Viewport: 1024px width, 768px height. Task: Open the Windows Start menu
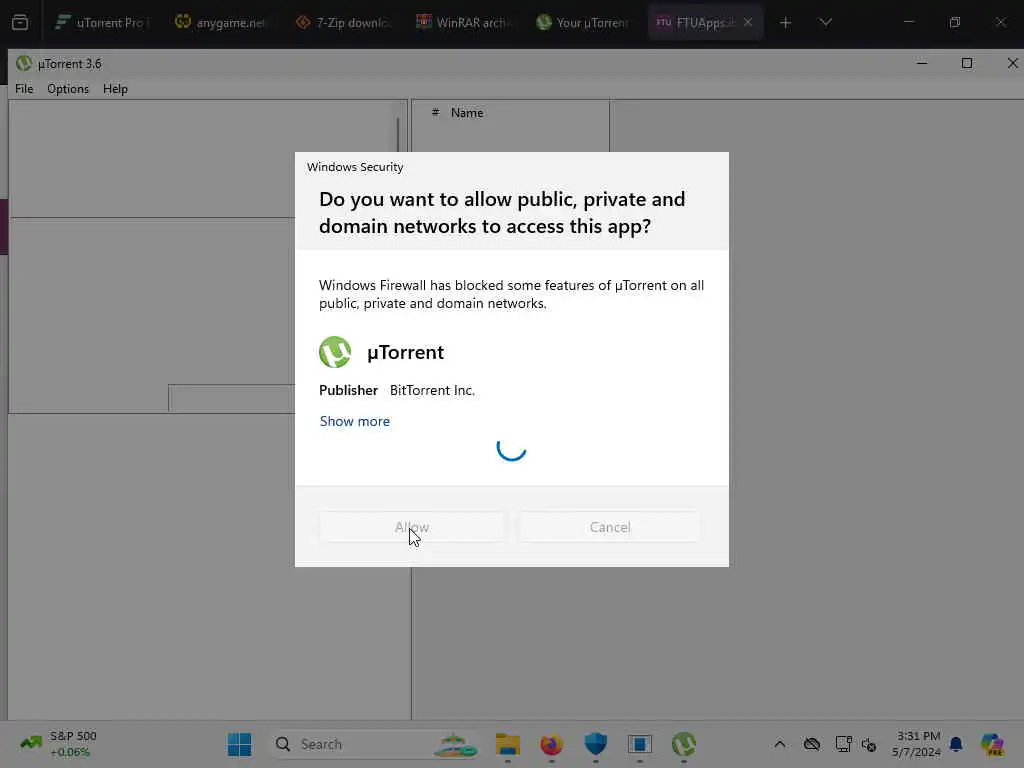(240, 744)
